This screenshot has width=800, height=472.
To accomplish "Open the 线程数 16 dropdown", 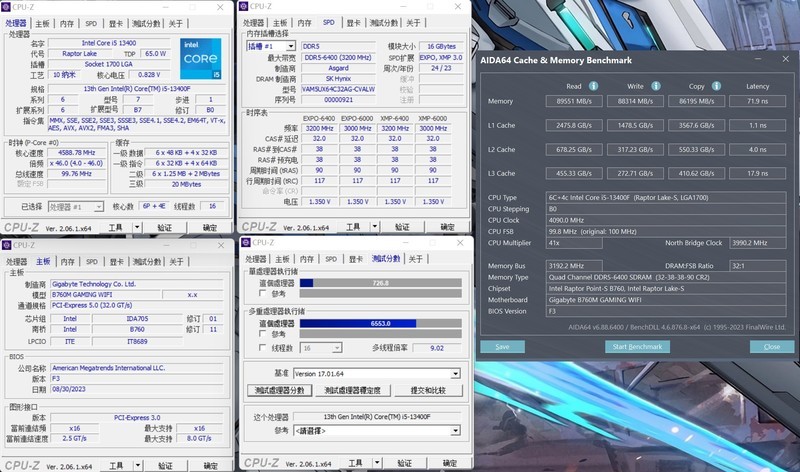I will click(337, 348).
